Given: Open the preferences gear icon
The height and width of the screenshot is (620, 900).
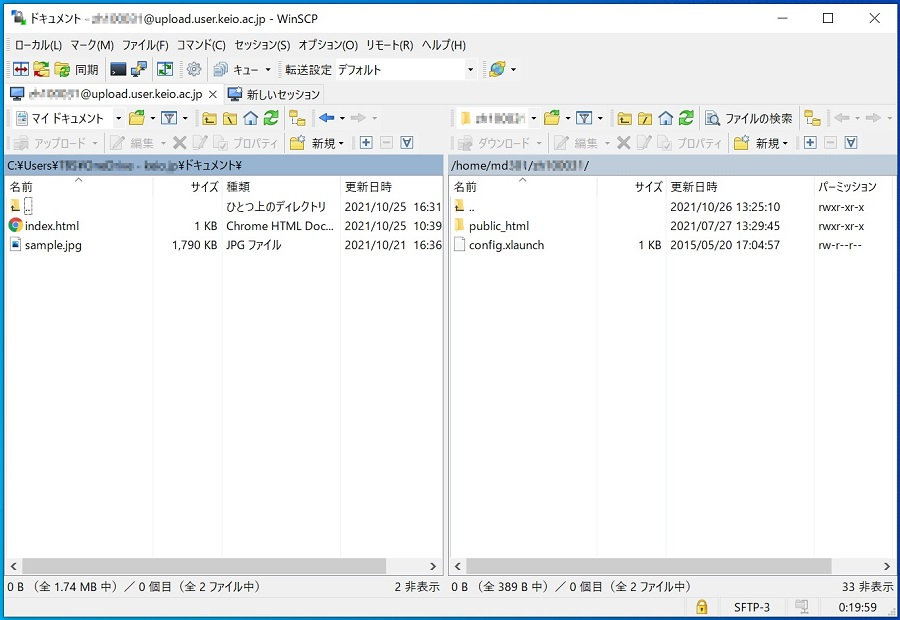Looking at the screenshot, I should coord(194,70).
